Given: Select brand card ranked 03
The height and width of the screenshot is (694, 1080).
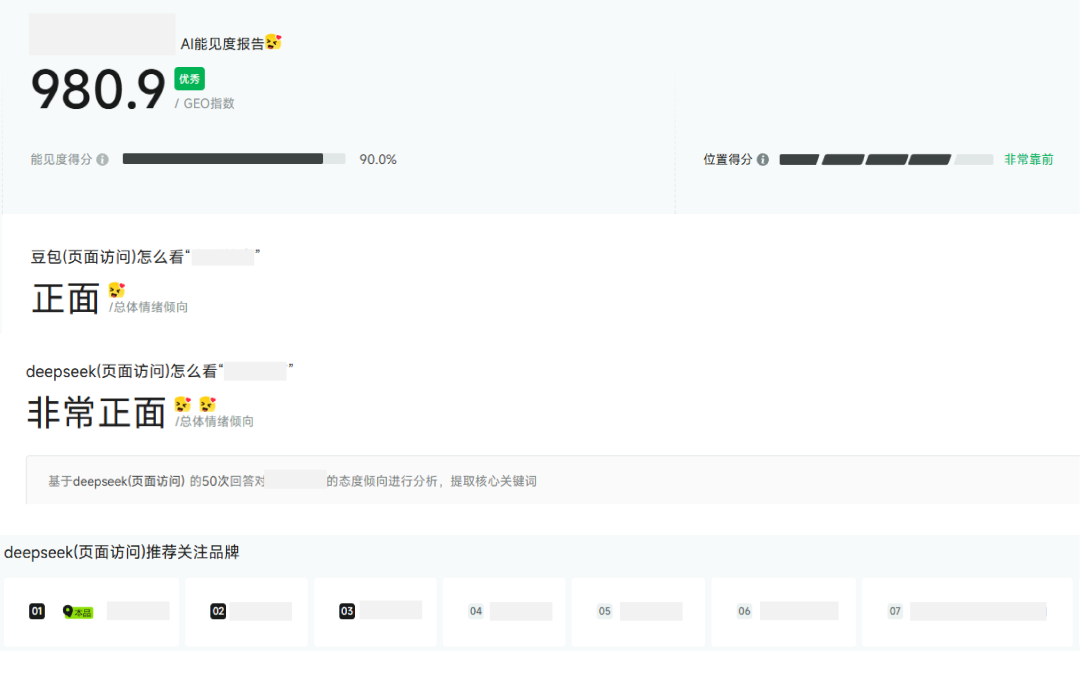Looking at the screenshot, I should (375, 611).
